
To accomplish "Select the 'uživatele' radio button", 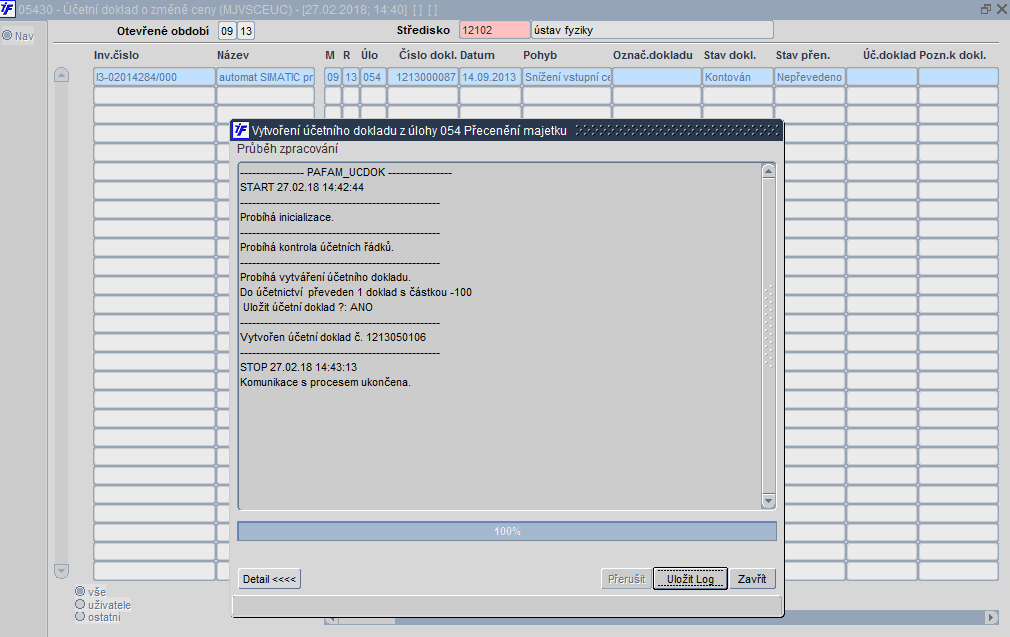I will [80, 604].
